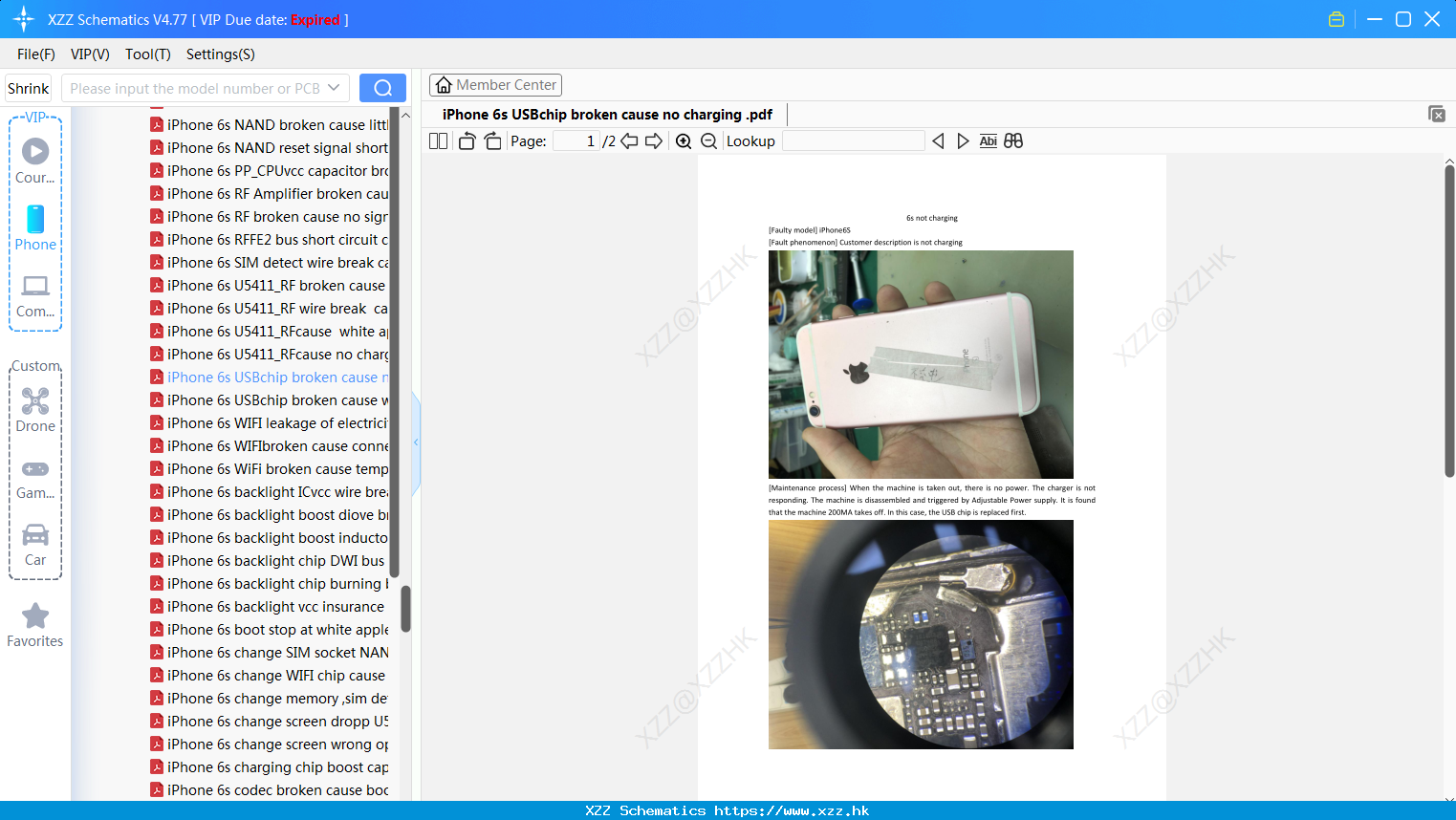Click the blue search button
Image resolution: width=1456 pixels, height=820 pixels.
[382, 88]
